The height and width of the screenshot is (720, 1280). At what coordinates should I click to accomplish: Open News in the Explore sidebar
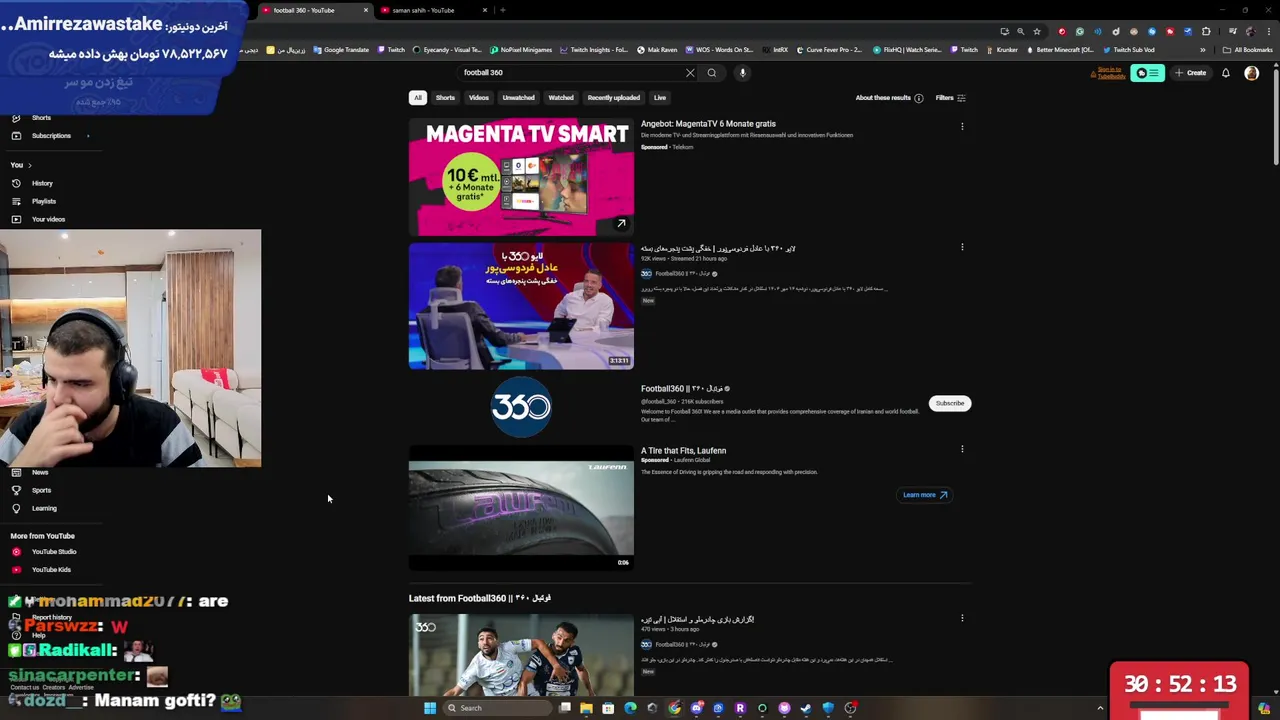(x=40, y=472)
